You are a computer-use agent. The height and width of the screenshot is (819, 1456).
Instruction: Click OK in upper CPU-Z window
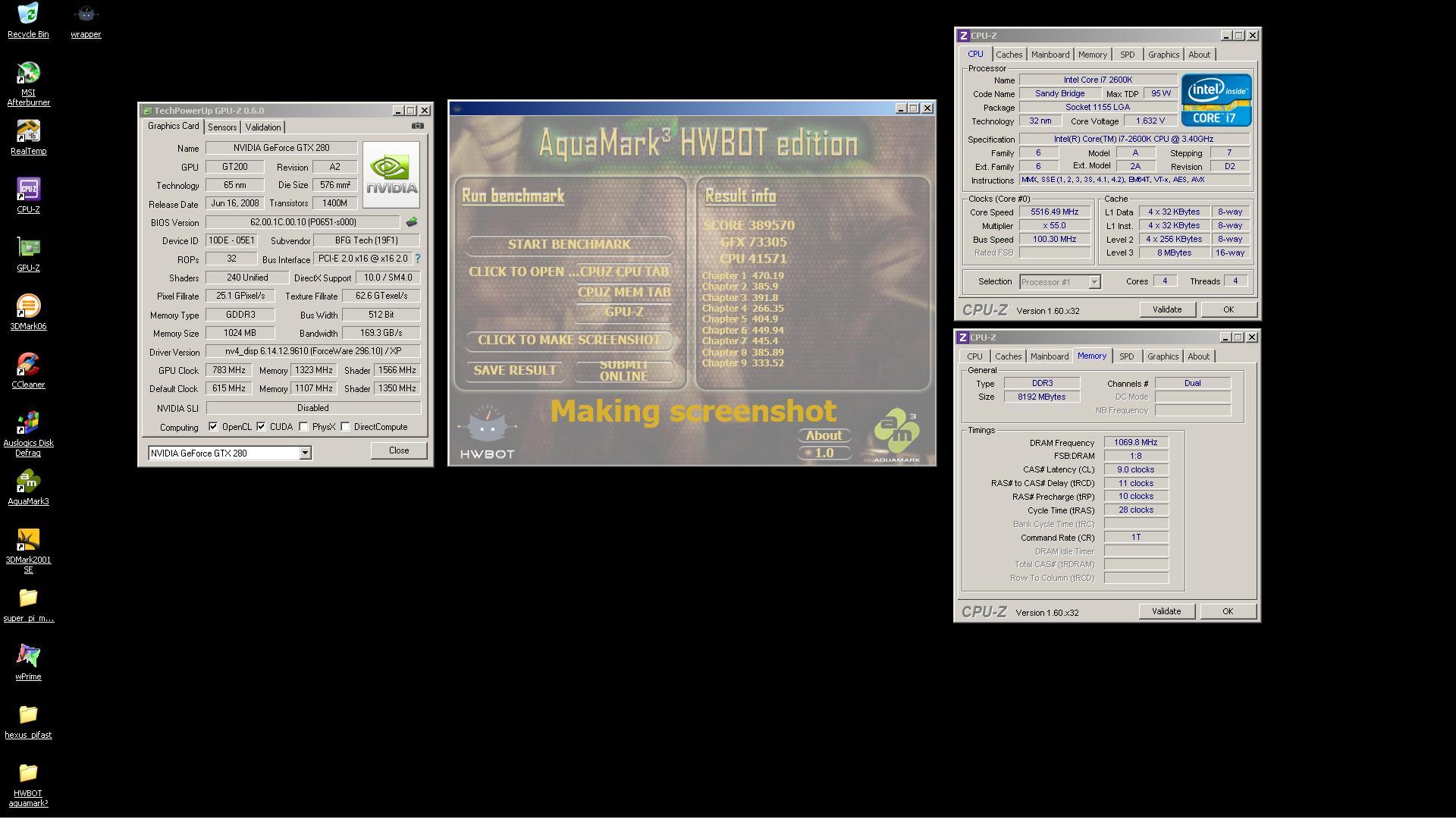click(1228, 309)
